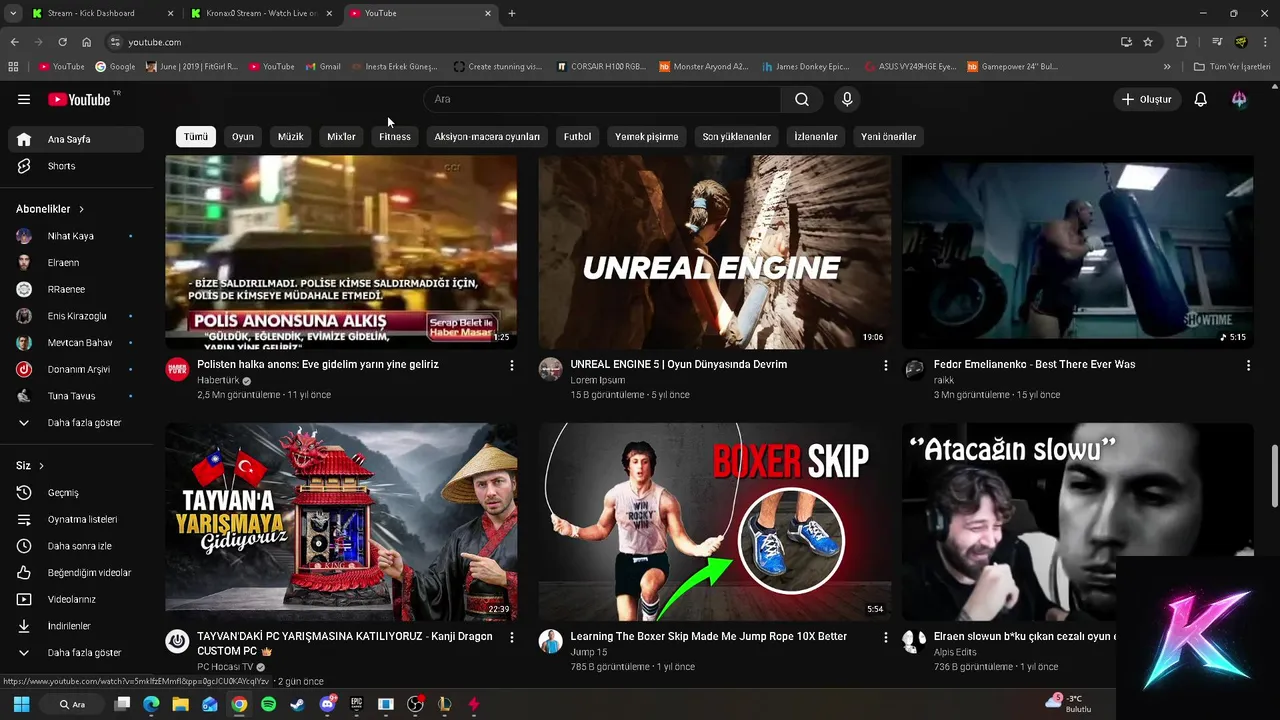Click 'Learning The Boxer Skip' video title
This screenshot has width=1280, height=720.
click(708, 636)
